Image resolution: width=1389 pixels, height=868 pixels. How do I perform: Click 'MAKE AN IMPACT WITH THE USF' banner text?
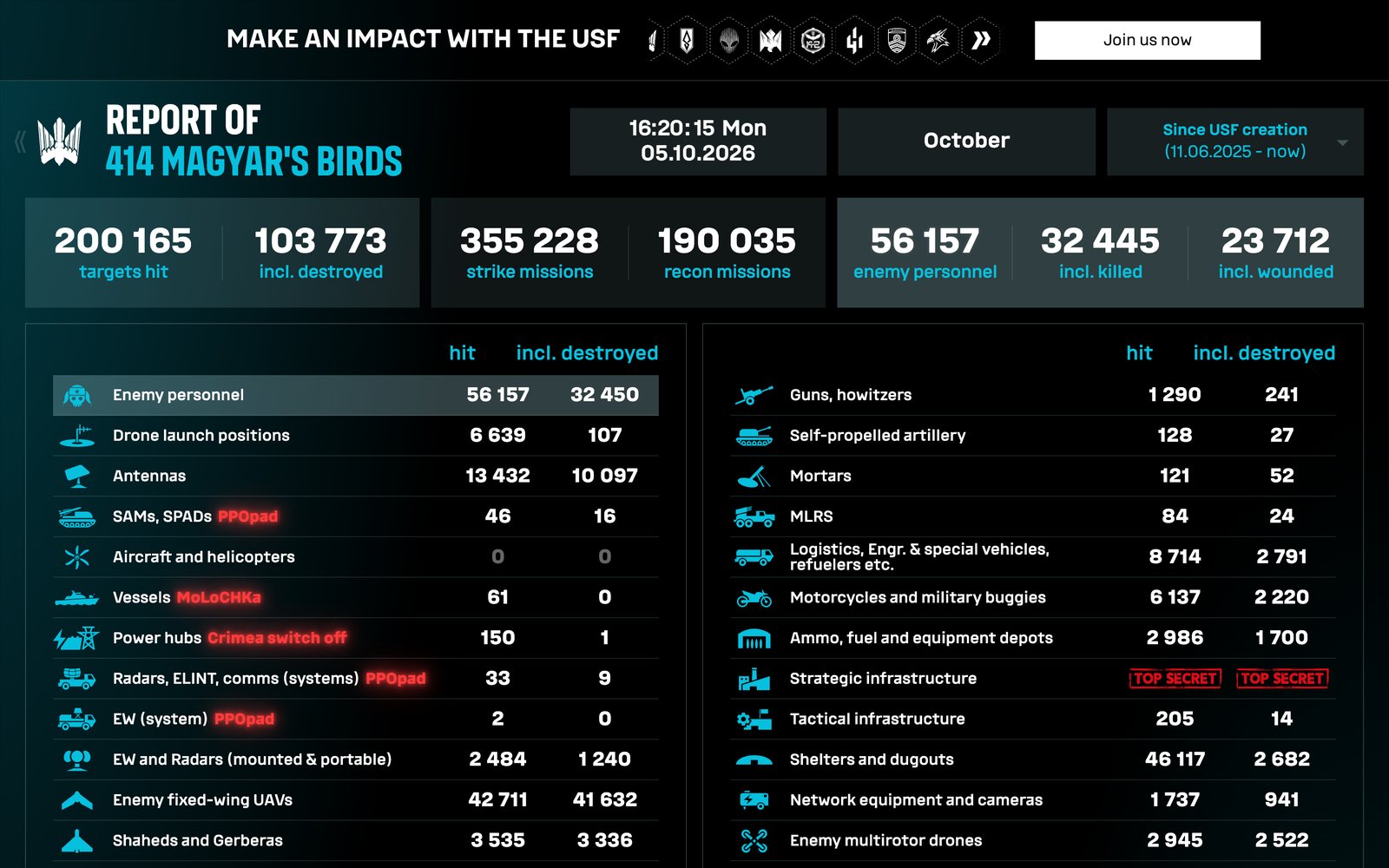tap(423, 39)
